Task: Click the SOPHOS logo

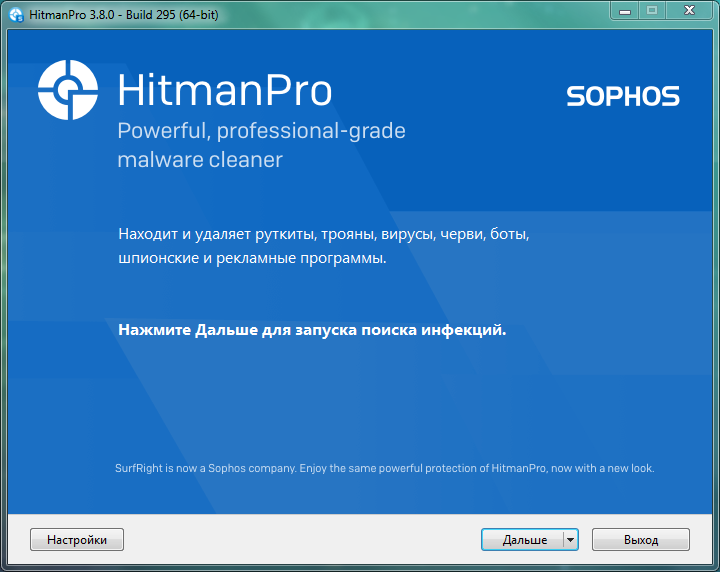Action: click(623, 96)
